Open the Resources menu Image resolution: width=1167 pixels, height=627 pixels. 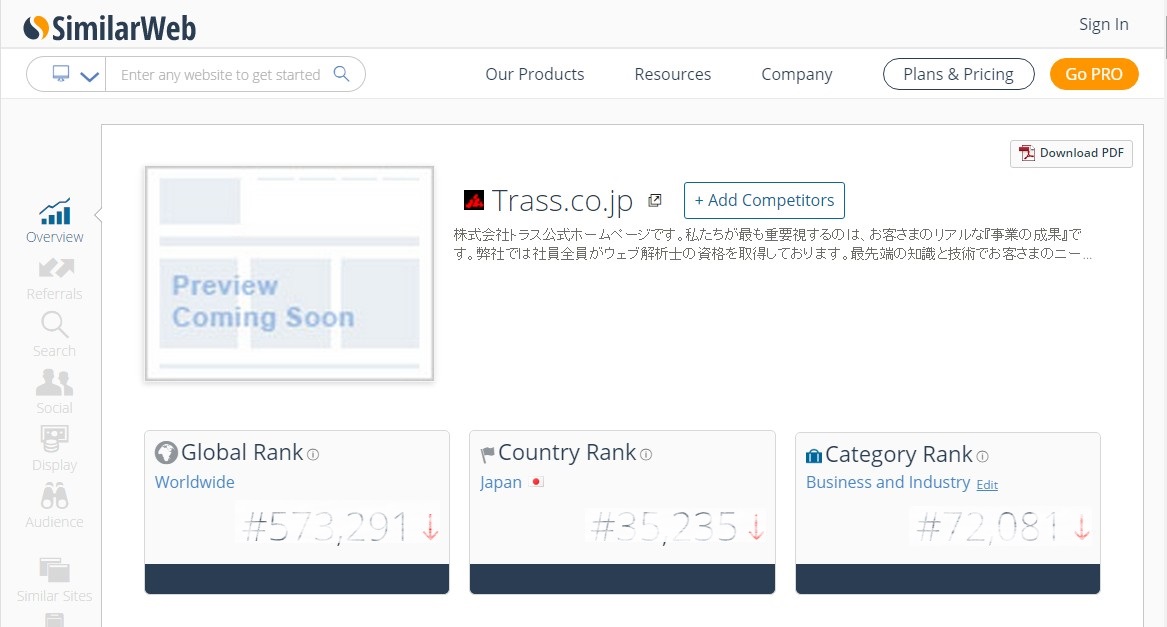pyautogui.click(x=673, y=74)
